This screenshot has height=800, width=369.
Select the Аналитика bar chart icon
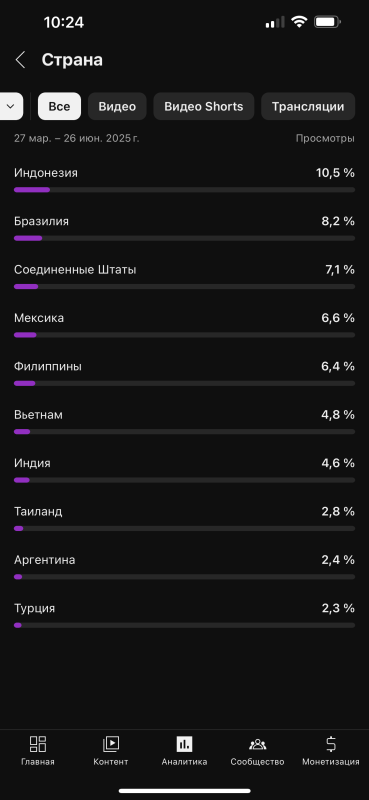pyautogui.click(x=184, y=744)
